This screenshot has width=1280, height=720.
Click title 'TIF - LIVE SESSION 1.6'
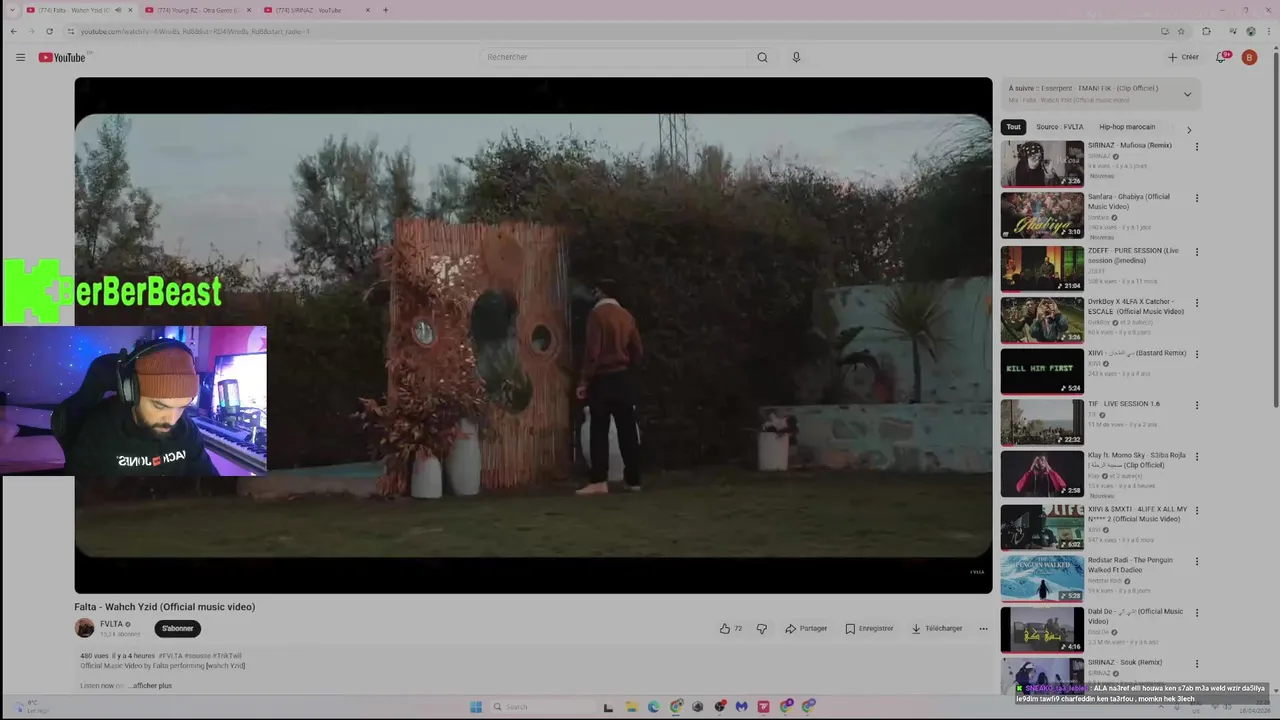[x=1124, y=404]
